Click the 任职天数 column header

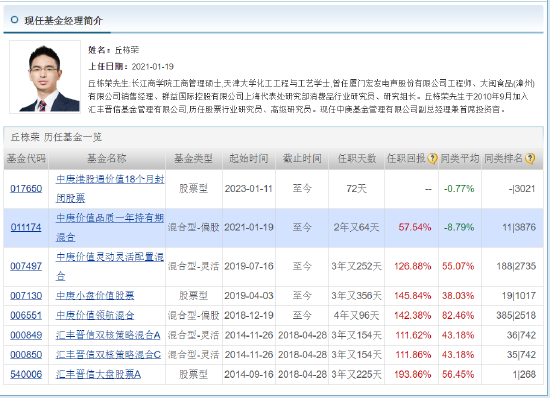357,159
